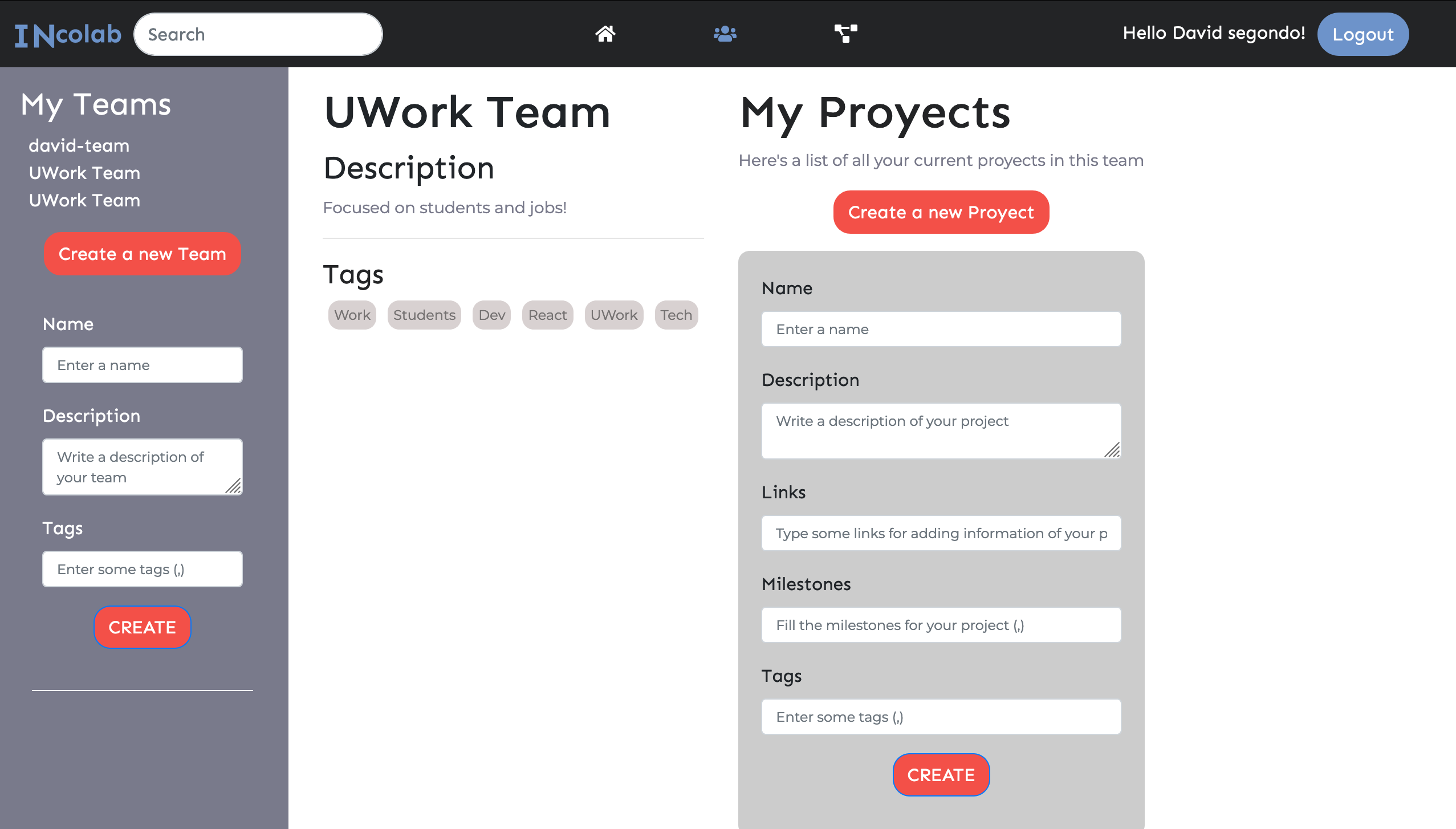The height and width of the screenshot is (829, 1456).
Task: Click the CREATE button in team sidebar
Action: point(142,627)
